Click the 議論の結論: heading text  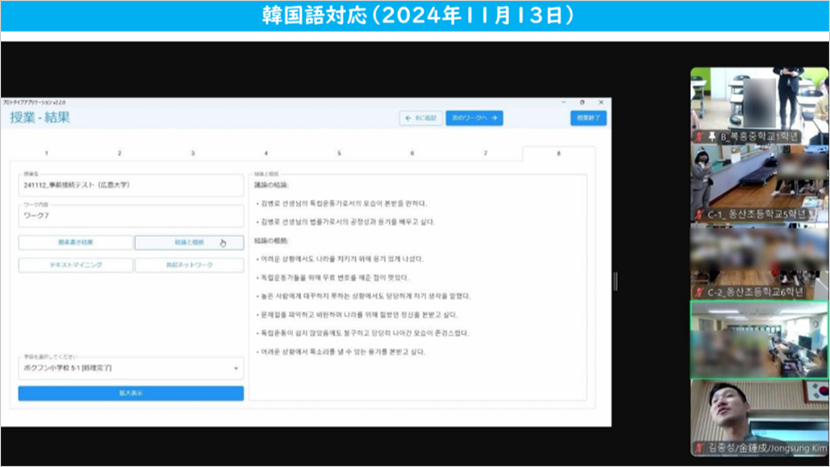[271, 185]
